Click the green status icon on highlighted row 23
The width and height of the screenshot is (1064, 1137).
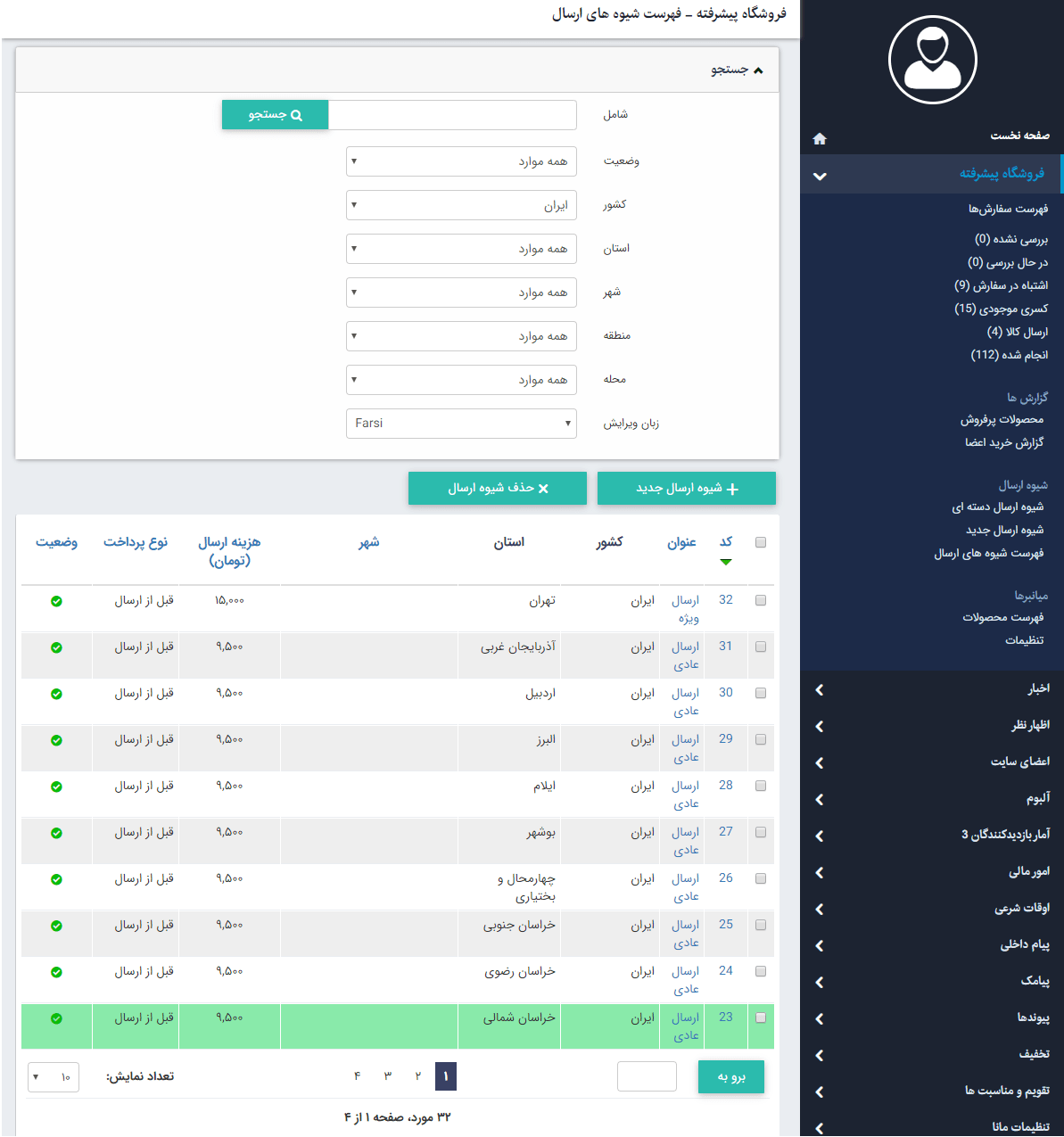56,1018
